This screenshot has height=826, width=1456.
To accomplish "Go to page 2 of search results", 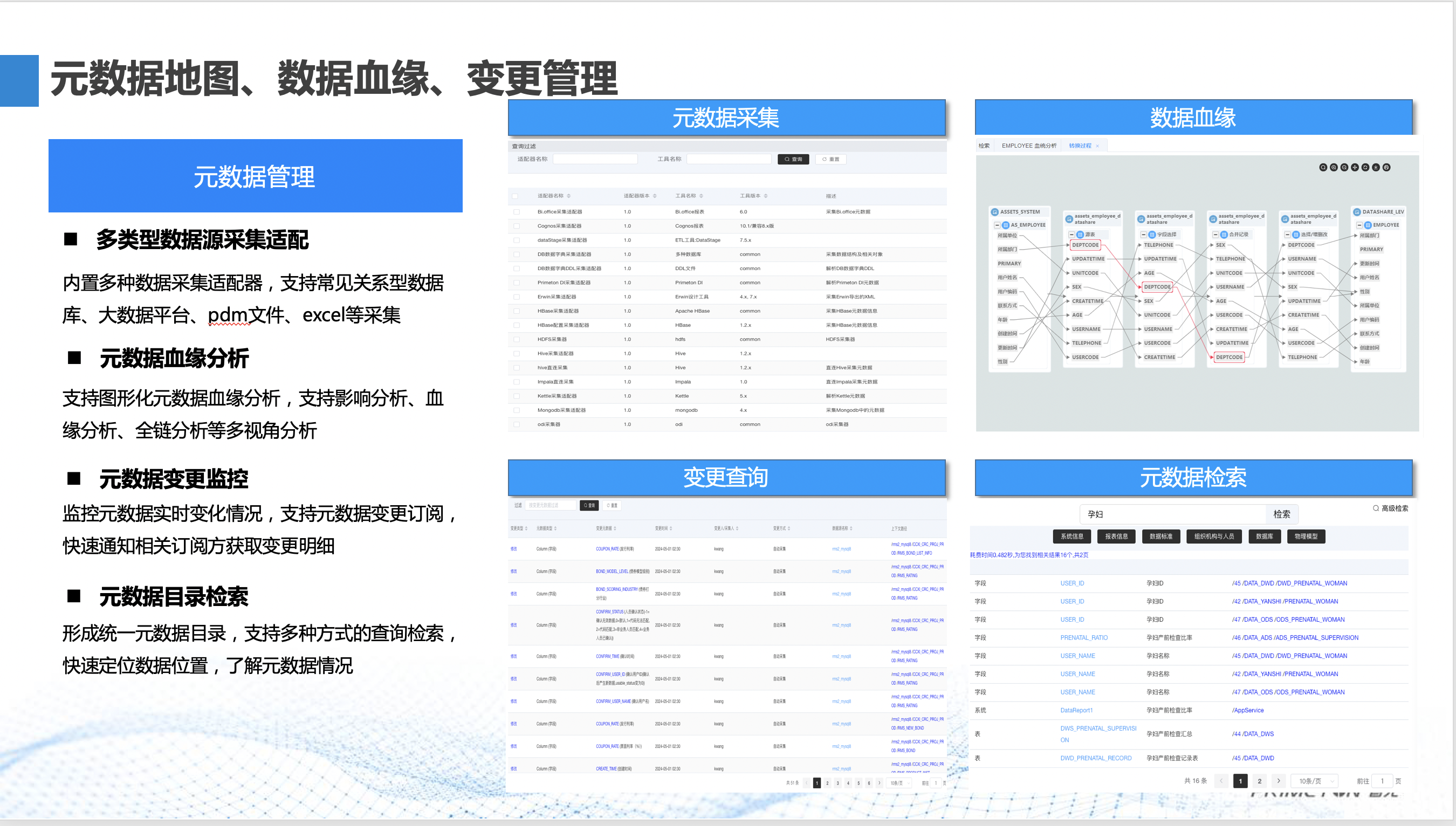I will click(x=1260, y=781).
